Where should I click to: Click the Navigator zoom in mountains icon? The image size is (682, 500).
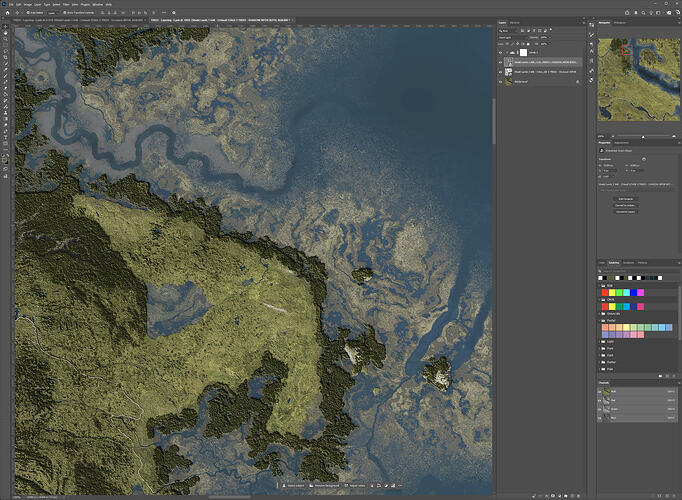coord(674,136)
